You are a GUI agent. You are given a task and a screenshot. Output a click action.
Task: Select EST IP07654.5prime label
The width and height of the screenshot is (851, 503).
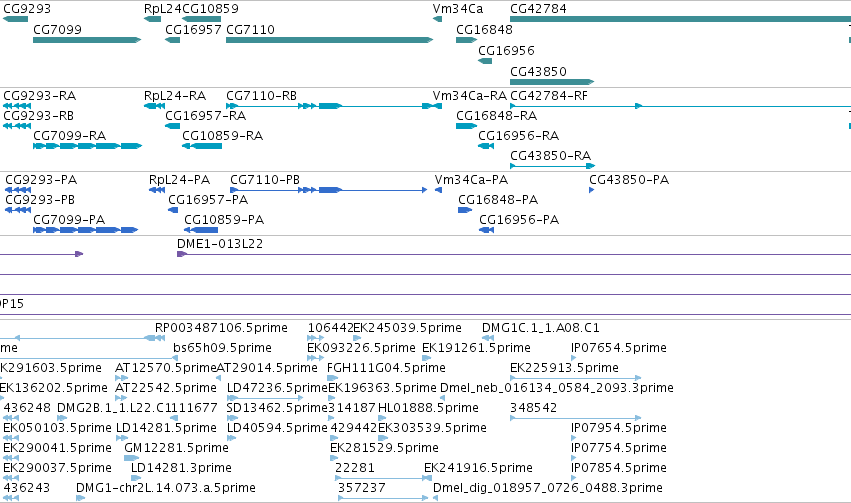619,348
